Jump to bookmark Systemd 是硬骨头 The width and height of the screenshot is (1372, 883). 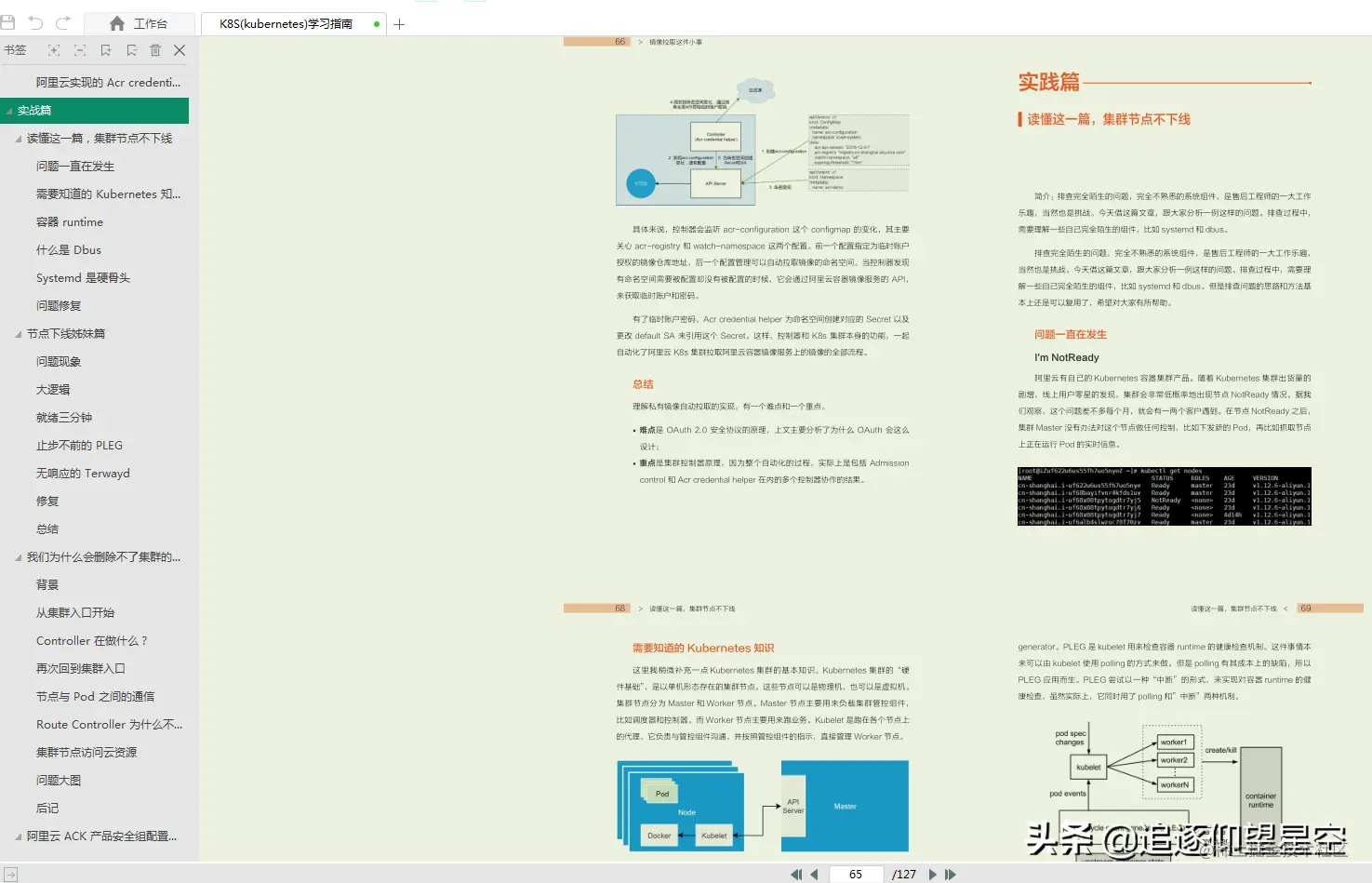pos(83,278)
